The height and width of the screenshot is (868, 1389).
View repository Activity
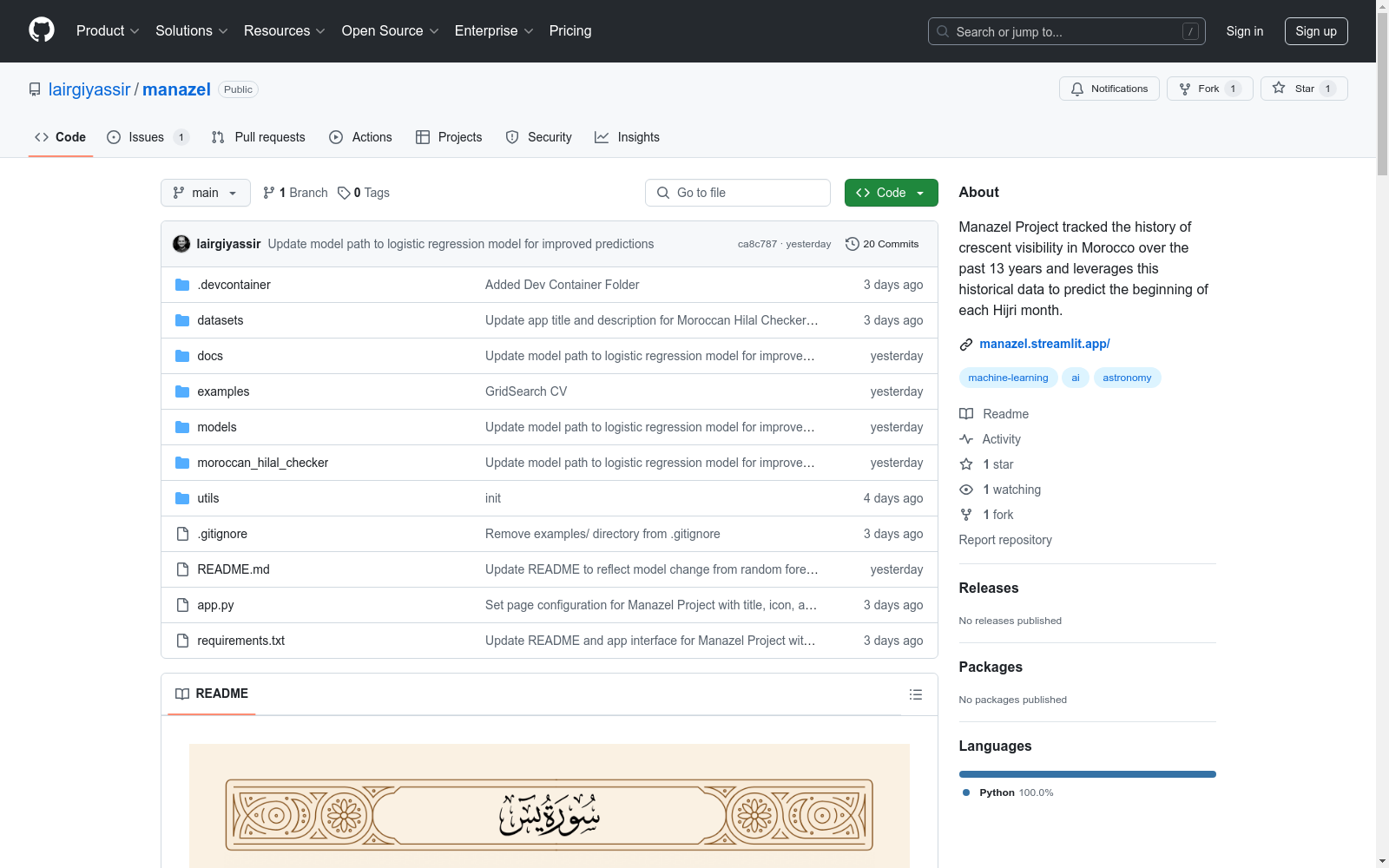coord(991,439)
